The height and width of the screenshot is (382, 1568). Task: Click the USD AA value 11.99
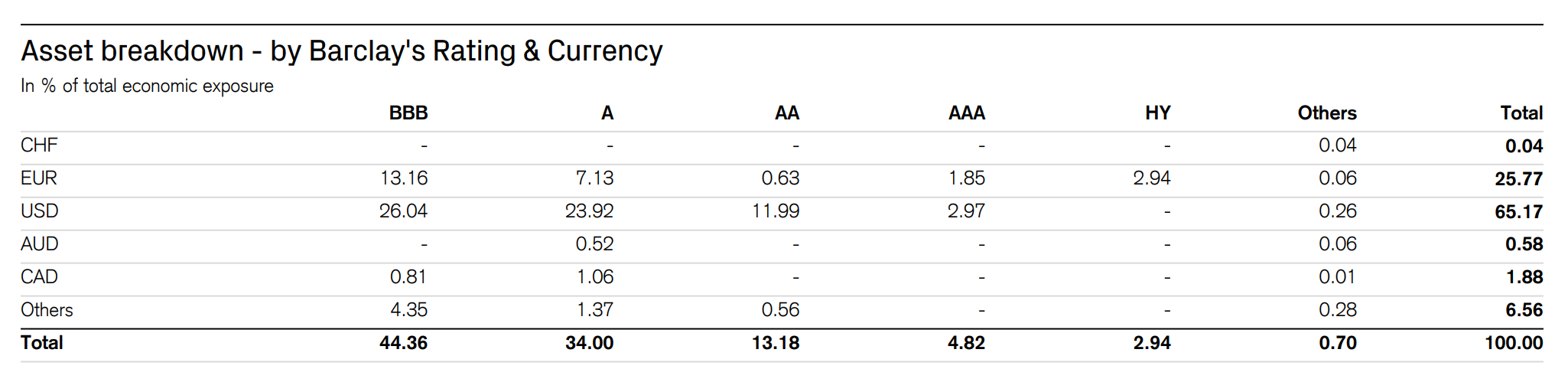click(x=776, y=211)
